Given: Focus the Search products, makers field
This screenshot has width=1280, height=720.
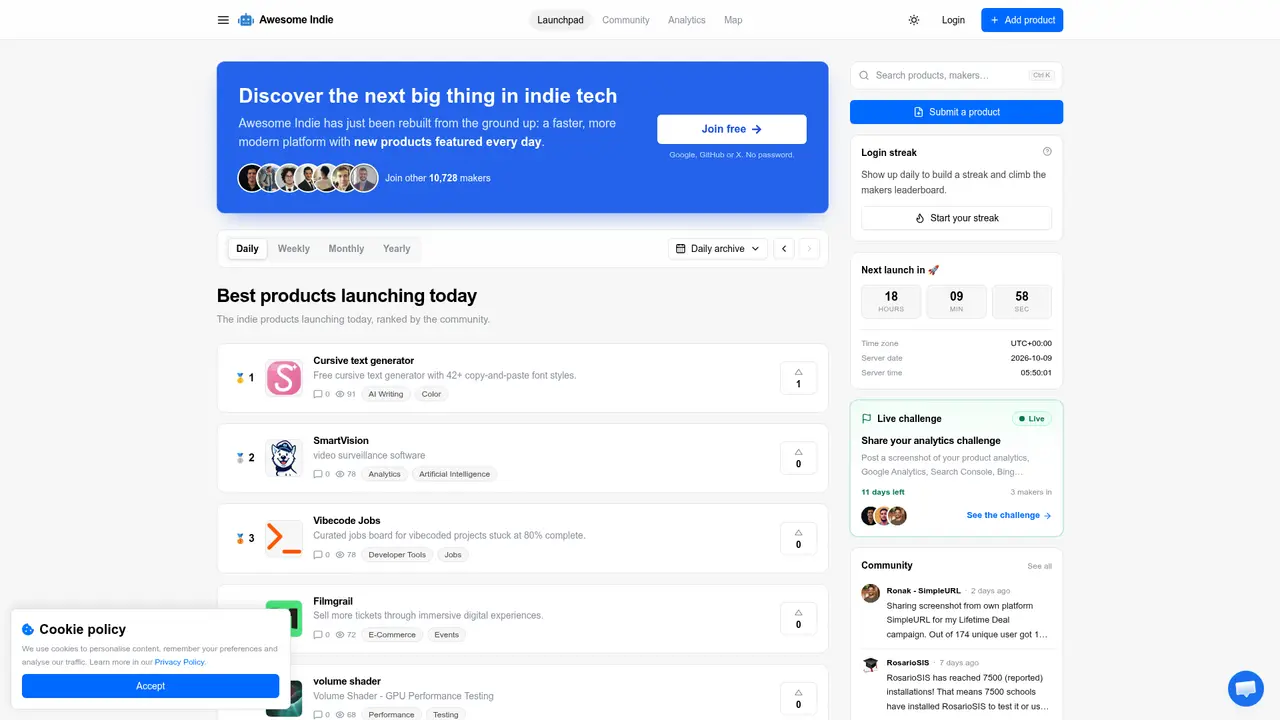Looking at the screenshot, I should pos(956,75).
